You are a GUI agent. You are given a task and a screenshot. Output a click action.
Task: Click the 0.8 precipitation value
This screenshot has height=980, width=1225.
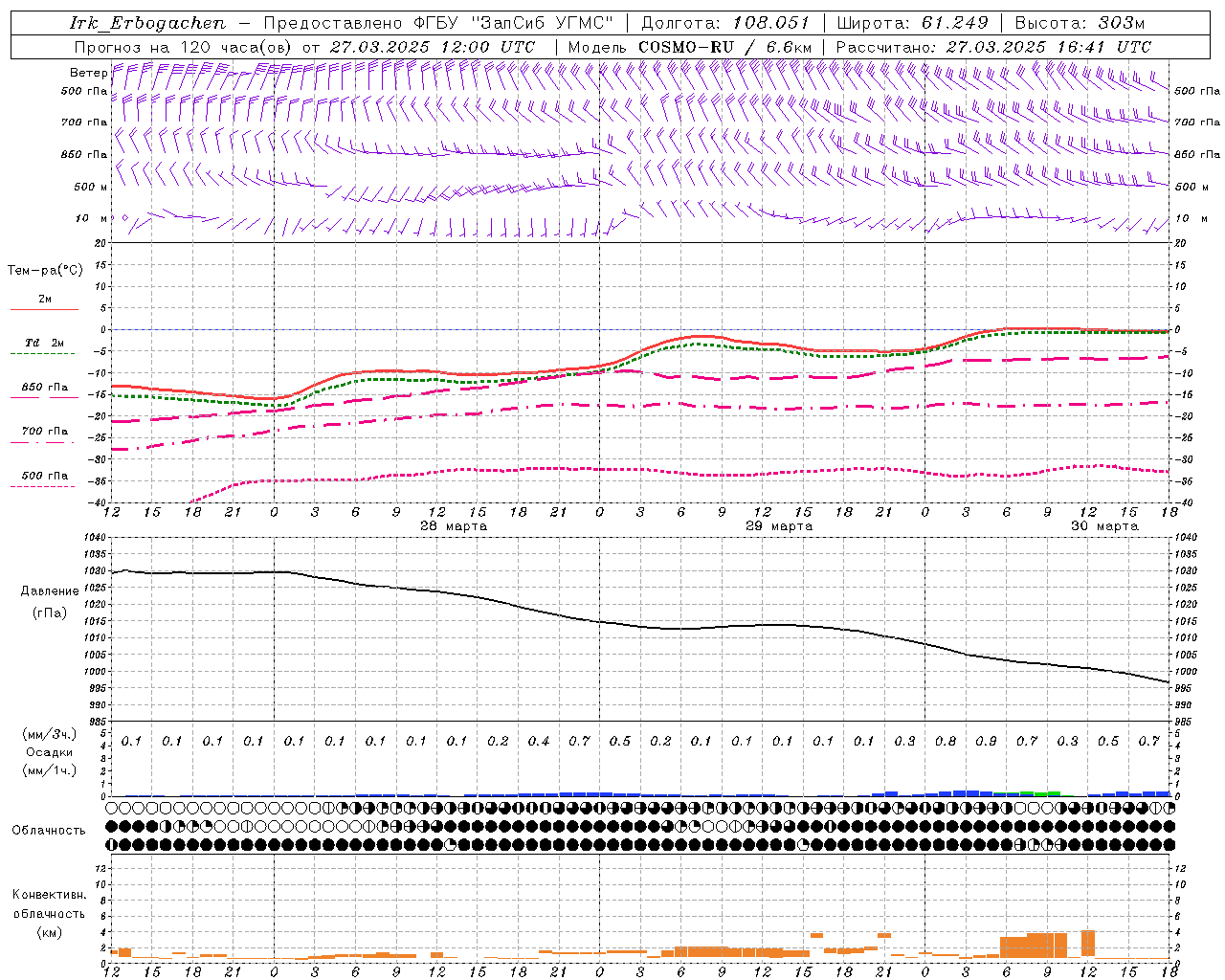(x=946, y=741)
